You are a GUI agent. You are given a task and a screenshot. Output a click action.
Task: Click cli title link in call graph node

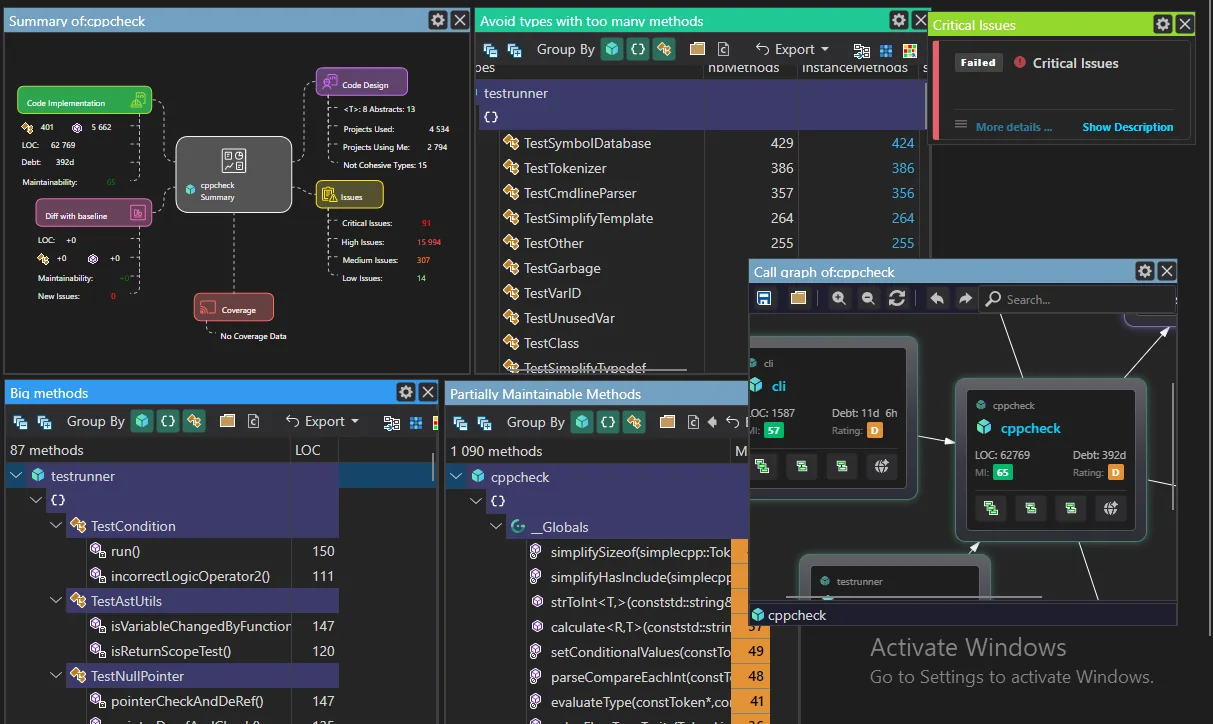tap(778, 386)
